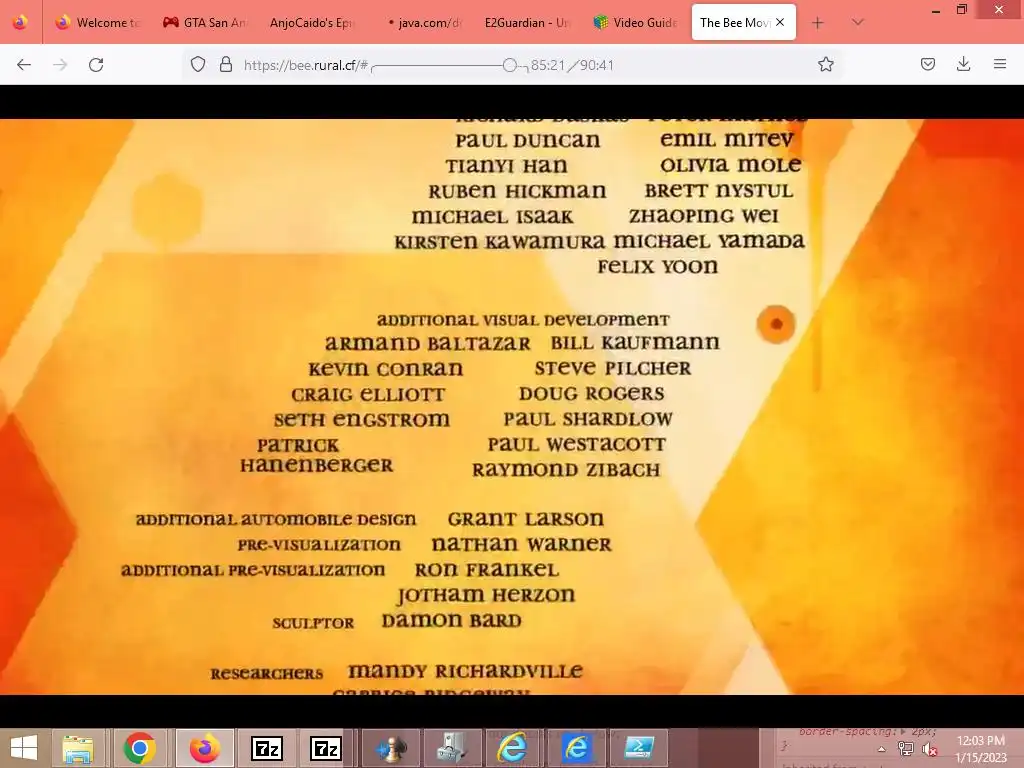The image size is (1024, 768).
Task: Show site security padlock info
Action: [x=226, y=65]
